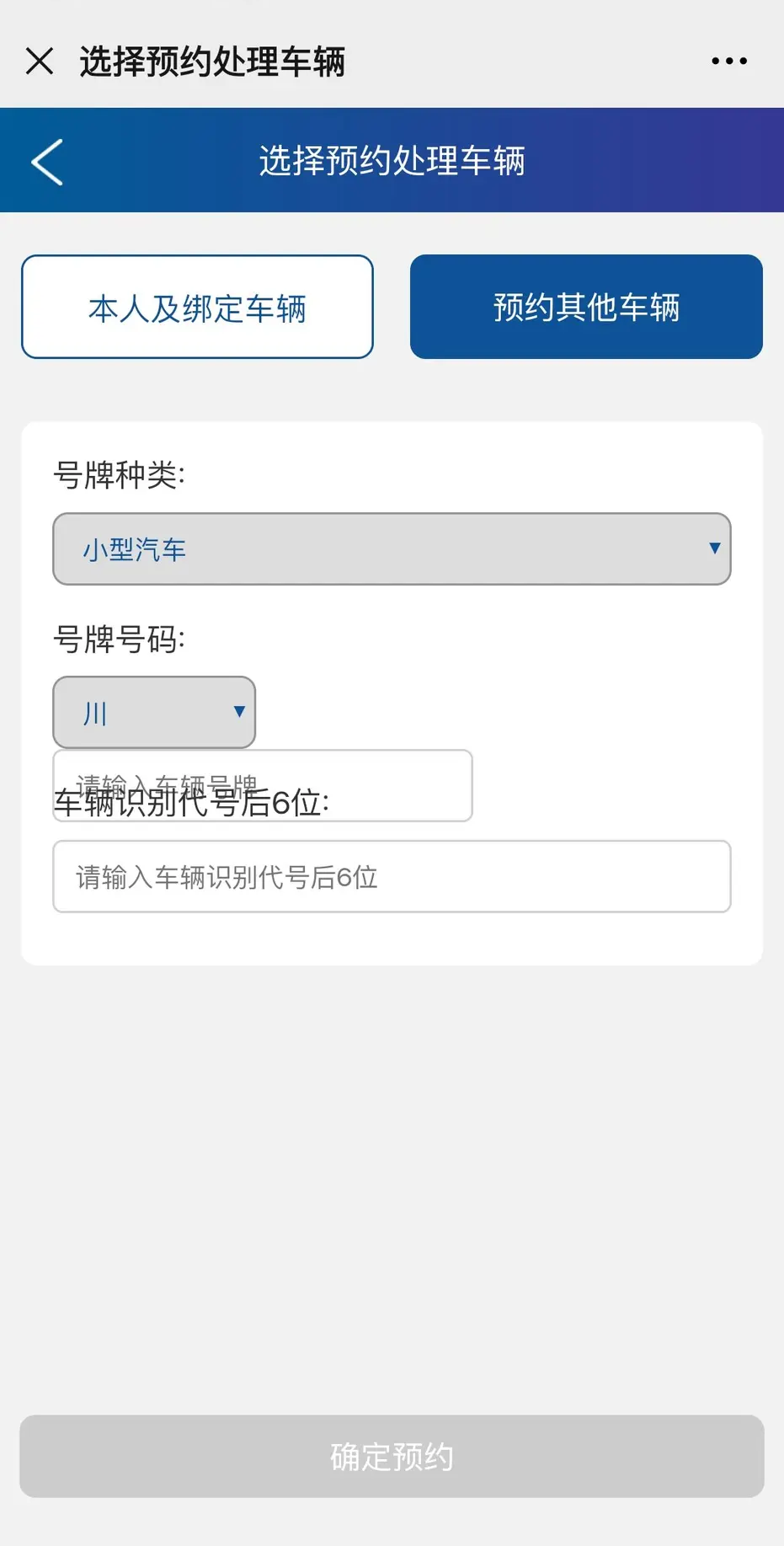Click the 号牌种类 label
The image size is (784, 1546).
119,475
